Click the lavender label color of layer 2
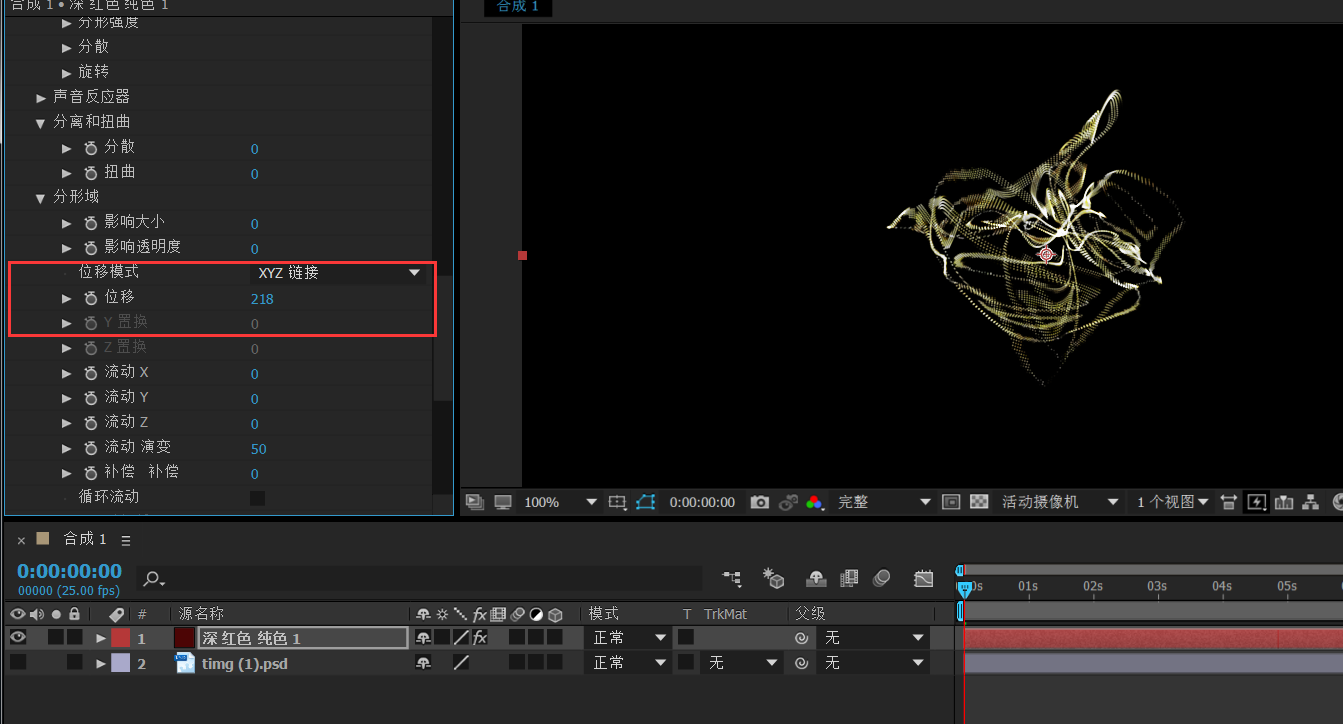Viewport: 1343px width, 724px height. (120, 663)
